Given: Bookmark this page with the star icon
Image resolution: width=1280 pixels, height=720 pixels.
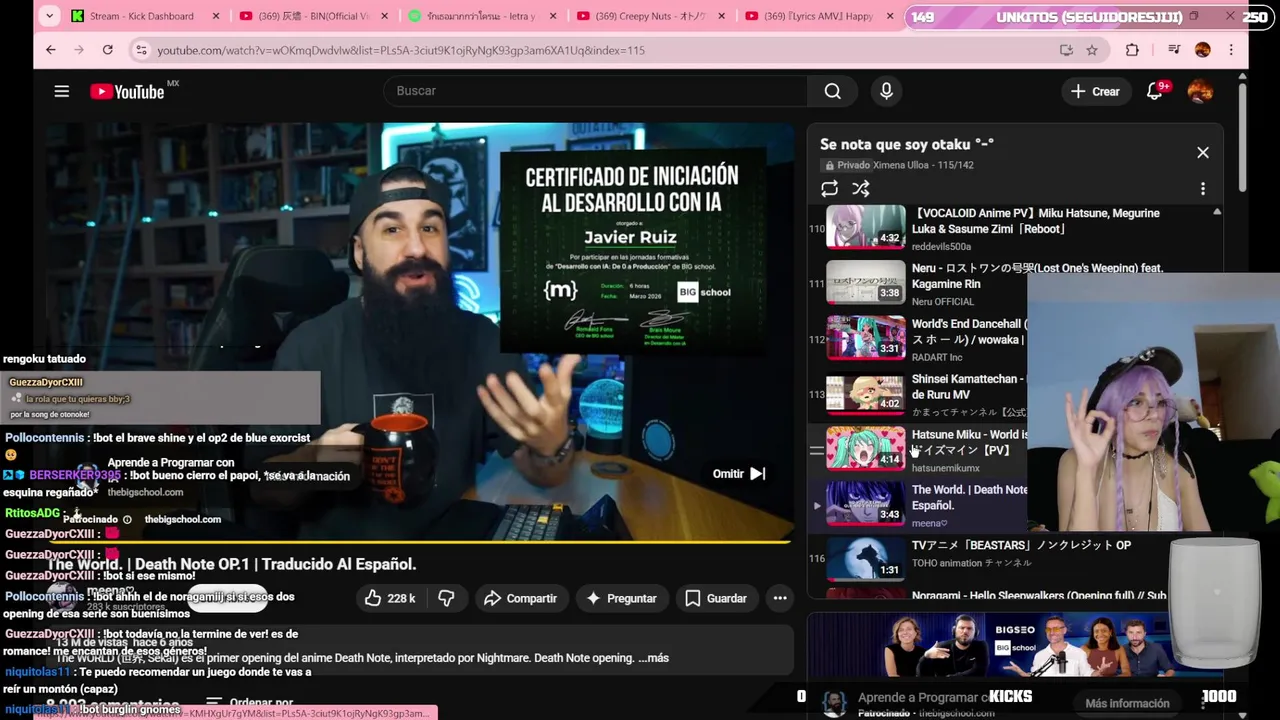Looking at the screenshot, I should click(1092, 50).
